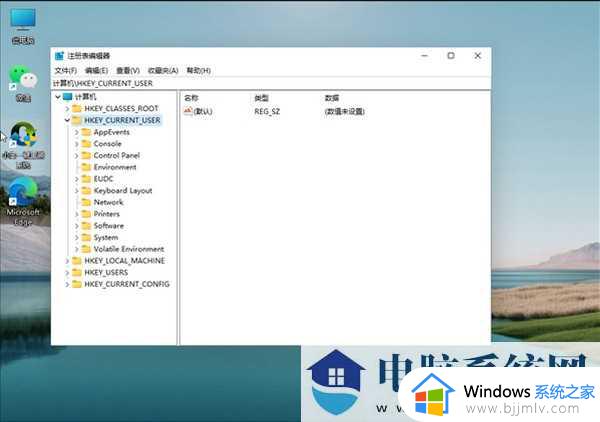The image size is (600, 422).
Task: Expand the Keyboard Layout chevron
Action: 77,191
